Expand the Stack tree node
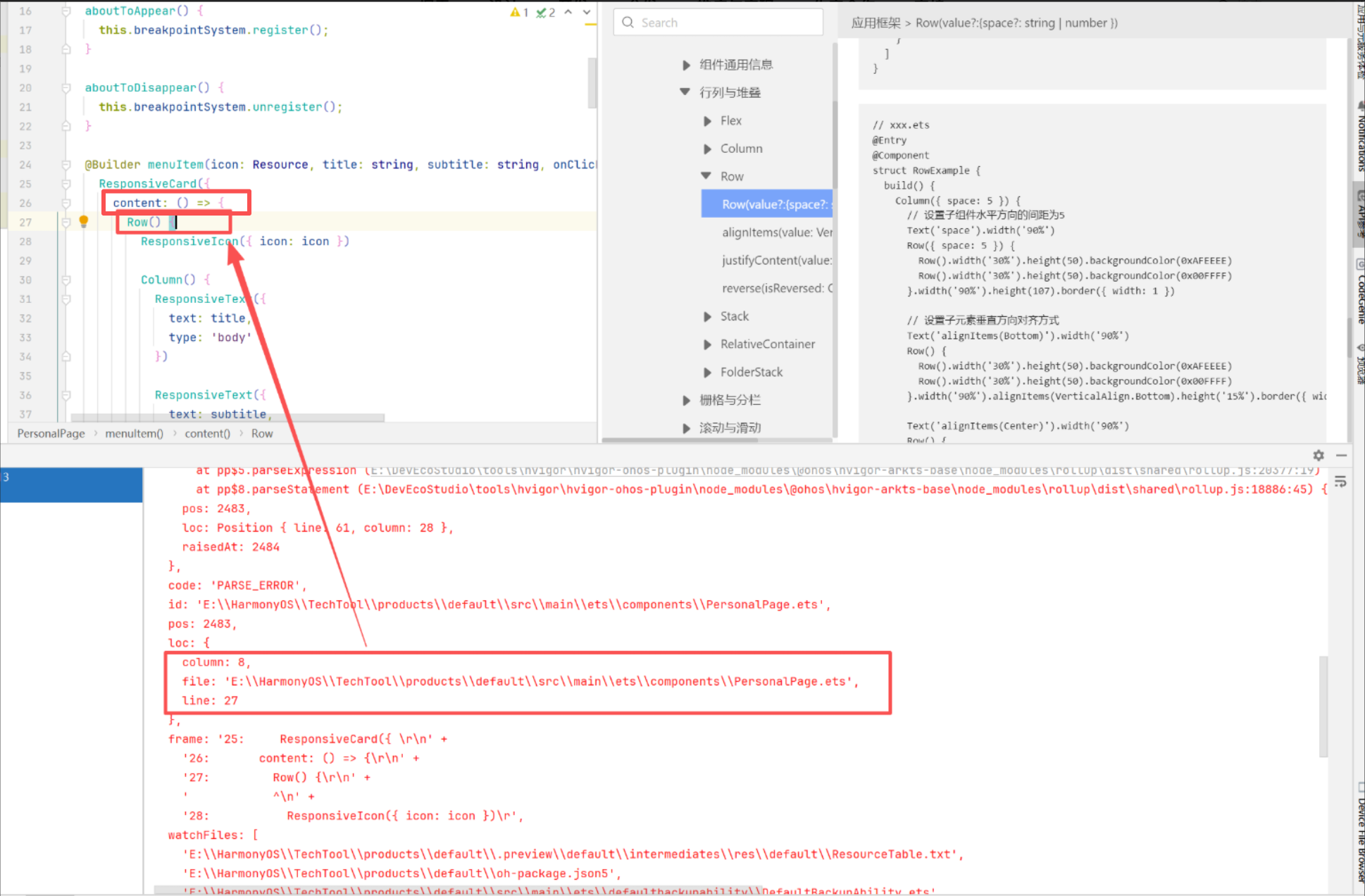Image resolution: width=1365 pixels, height=896 pixels. click(x=707, y=316)
